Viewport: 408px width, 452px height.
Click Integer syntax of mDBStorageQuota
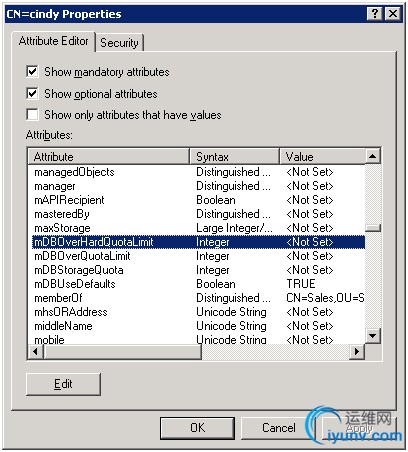213,270
